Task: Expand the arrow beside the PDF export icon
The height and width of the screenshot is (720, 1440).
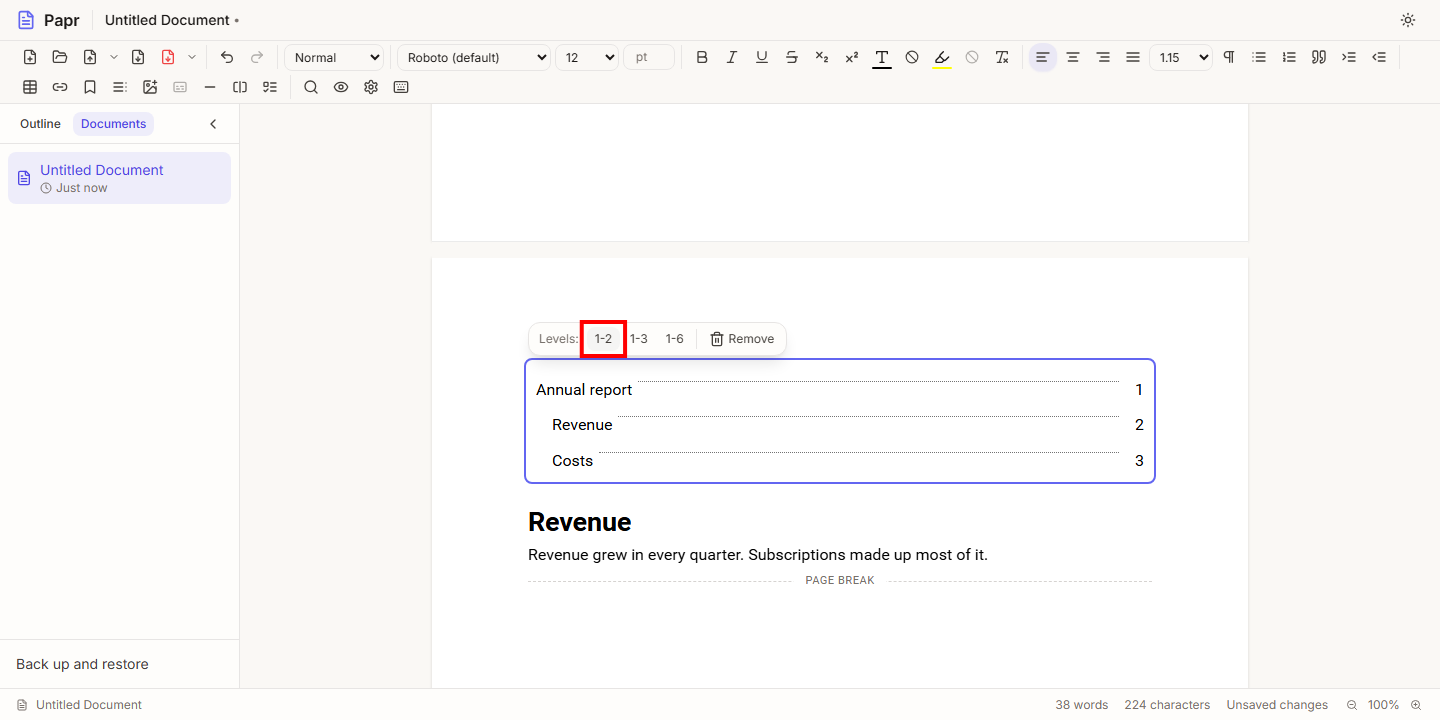Action: (x=192, y=57)
